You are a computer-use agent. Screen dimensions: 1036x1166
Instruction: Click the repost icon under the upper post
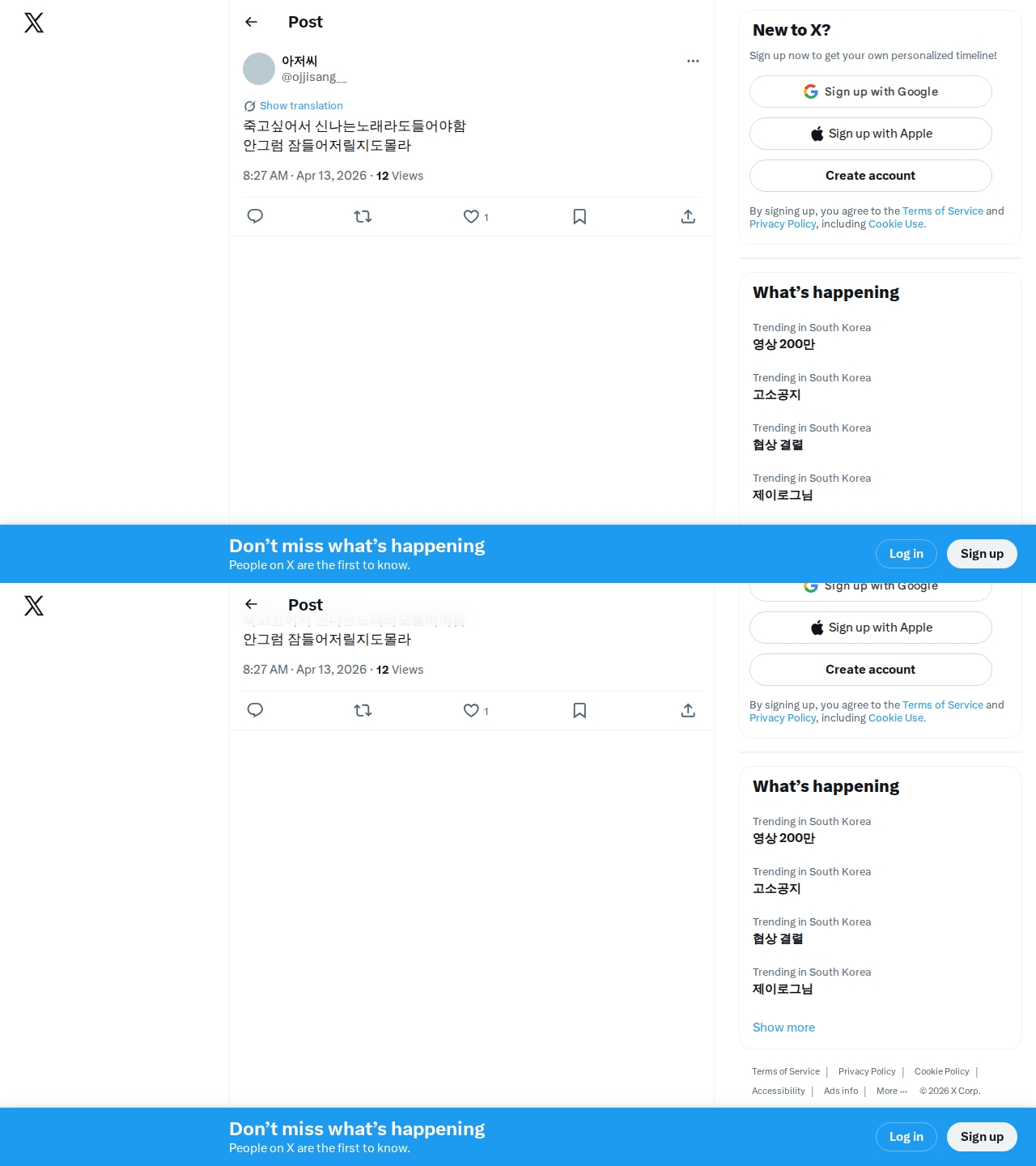pyautogui.click(x=363, y=216)
